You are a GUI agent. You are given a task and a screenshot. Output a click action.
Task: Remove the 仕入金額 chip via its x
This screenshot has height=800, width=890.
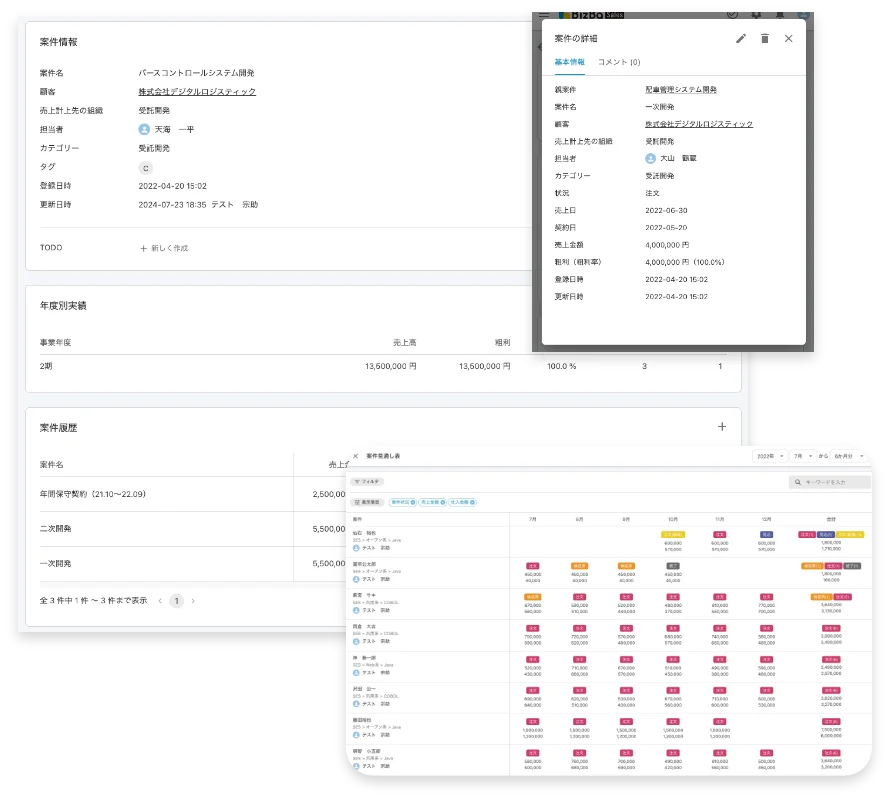tap(473, 502)
